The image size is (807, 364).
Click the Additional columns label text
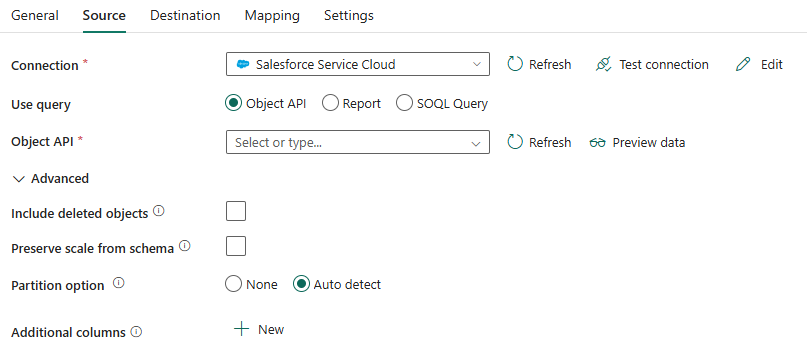(68, 333)
